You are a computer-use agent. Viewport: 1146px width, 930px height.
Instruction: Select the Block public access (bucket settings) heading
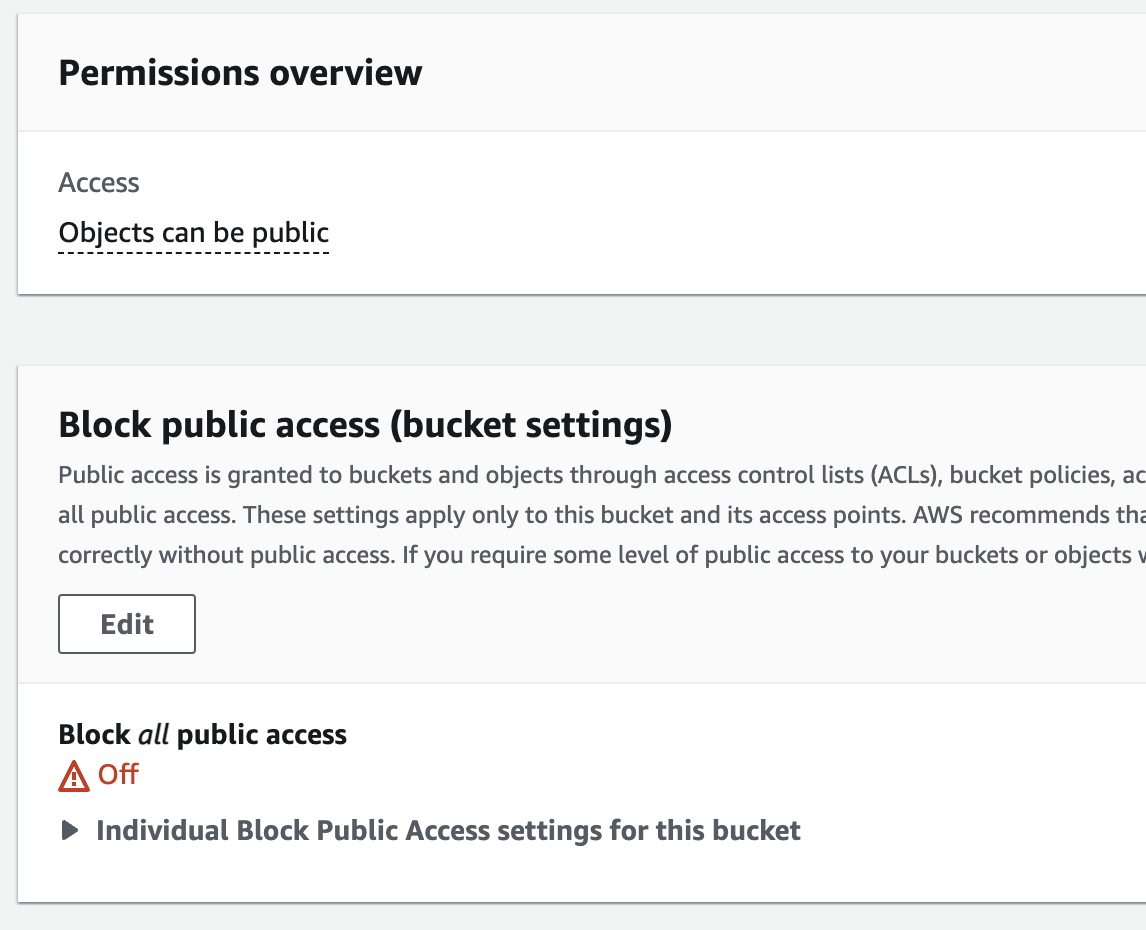pos(366,424)
